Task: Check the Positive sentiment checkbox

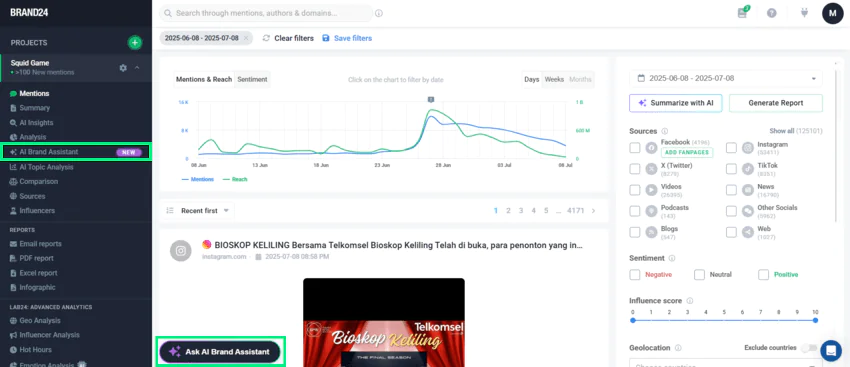Action: (x=764, y=275)
